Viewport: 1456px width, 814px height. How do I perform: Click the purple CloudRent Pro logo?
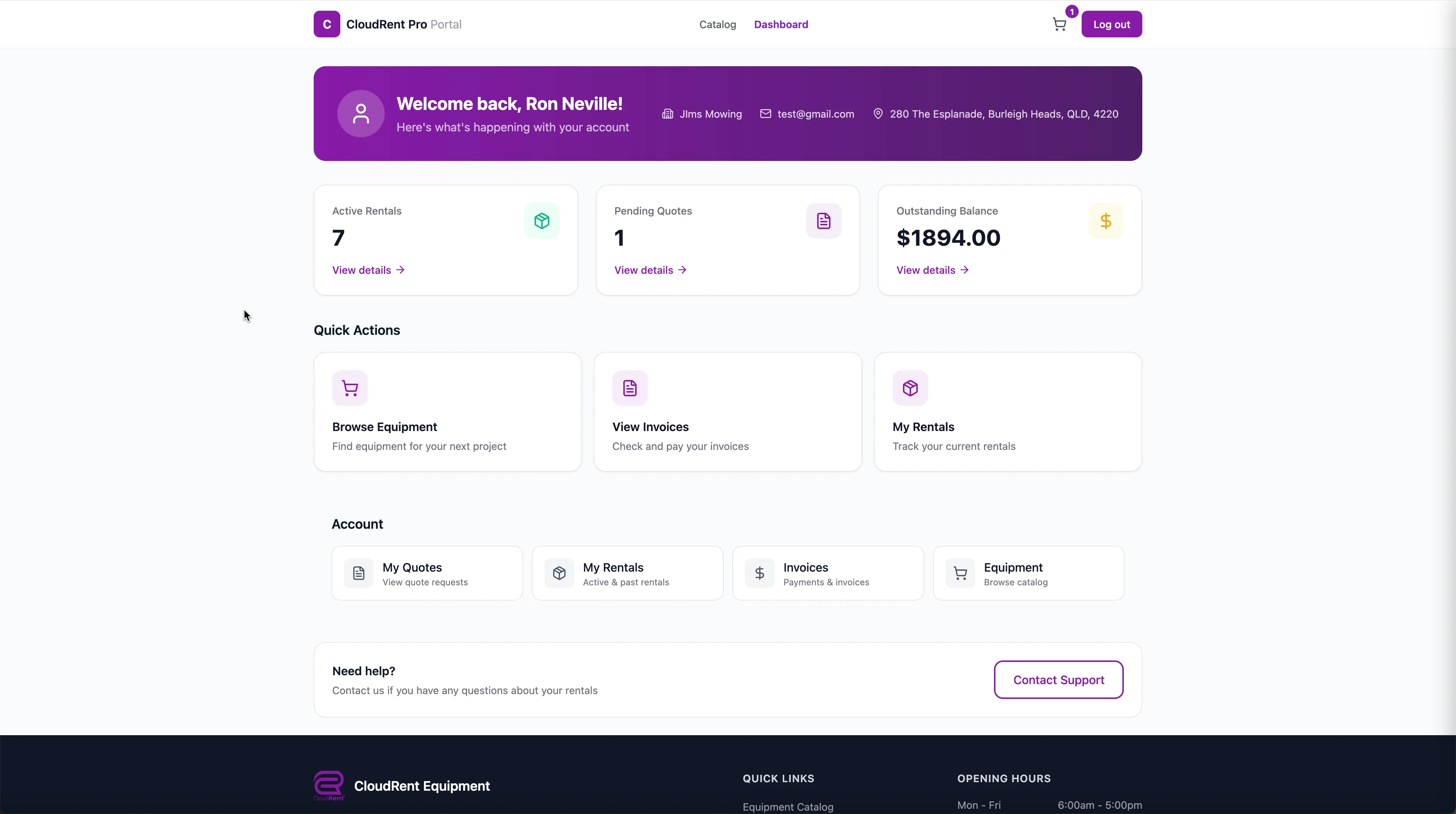[x=327, y=24]
